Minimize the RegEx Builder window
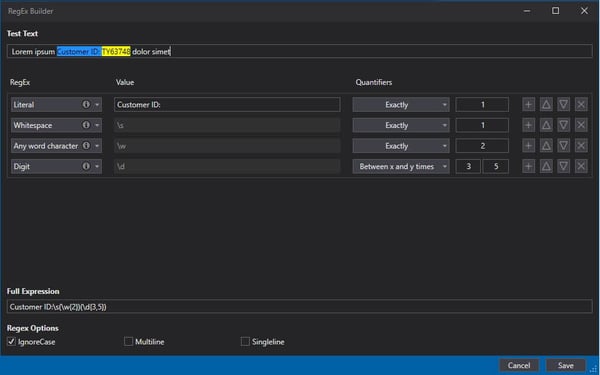600x375 pixels. click(527, 11)
